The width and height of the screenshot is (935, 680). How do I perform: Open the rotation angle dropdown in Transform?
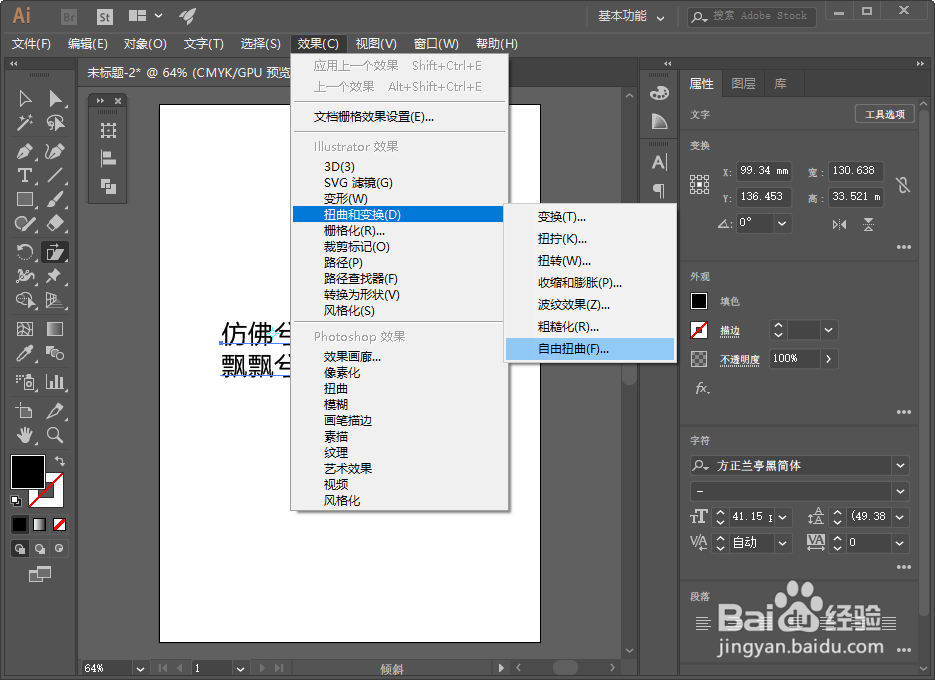tap(781, 223)
